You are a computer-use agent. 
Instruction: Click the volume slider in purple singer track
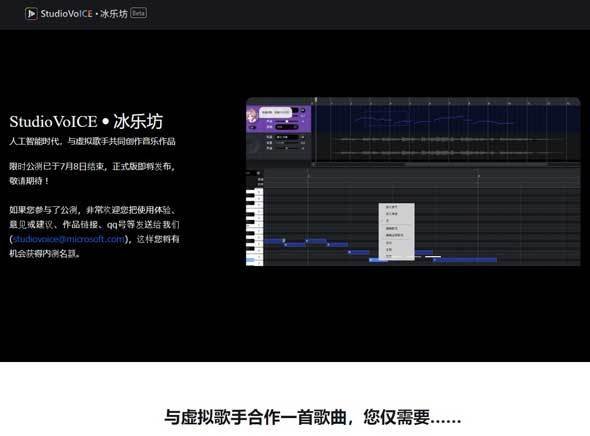pyautogui.click(x=286, y=121)
